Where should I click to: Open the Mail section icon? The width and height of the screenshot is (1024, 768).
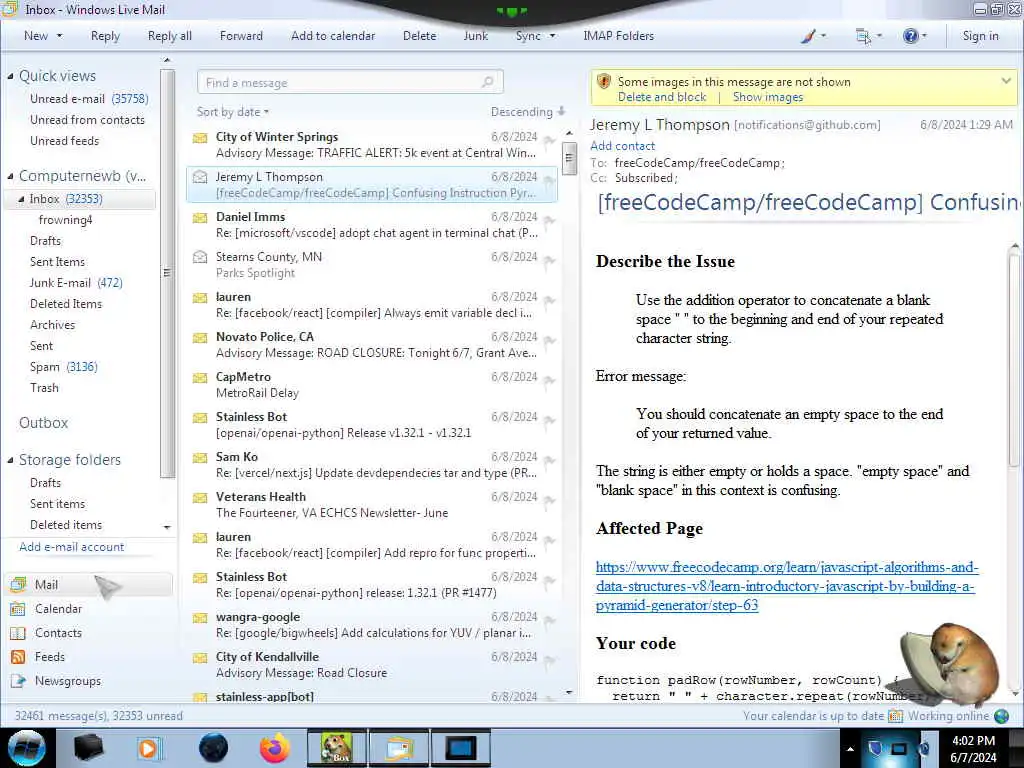coord(18,584)
